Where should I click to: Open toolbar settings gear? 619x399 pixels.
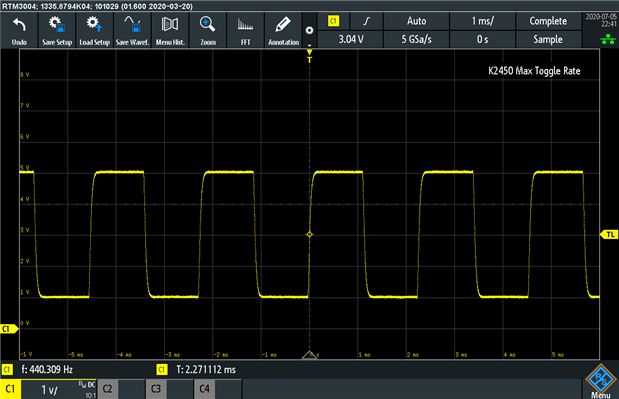pos(310,30)
